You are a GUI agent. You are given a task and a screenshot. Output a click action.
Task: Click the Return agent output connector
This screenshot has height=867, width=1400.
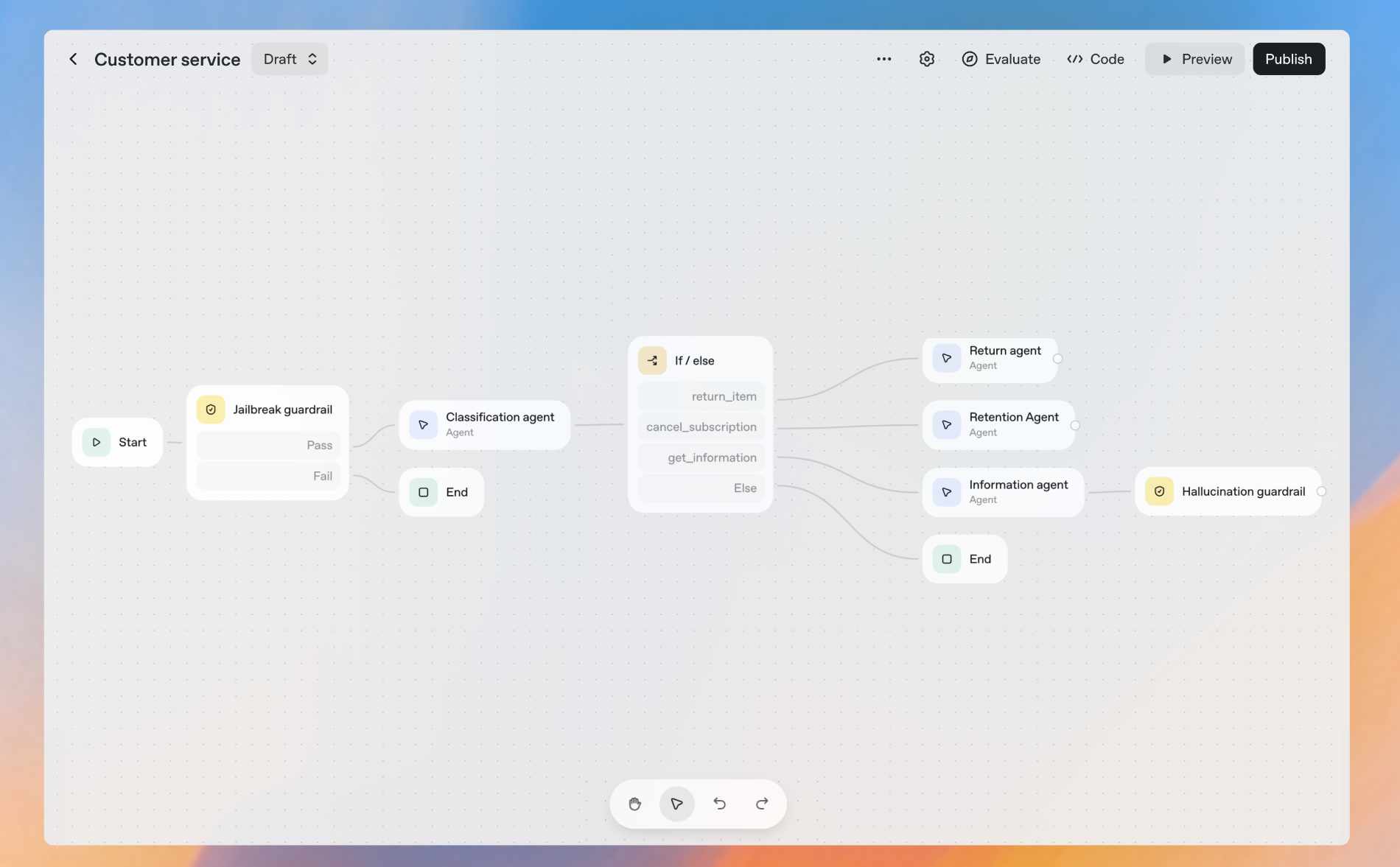(x=1057, y=359)
